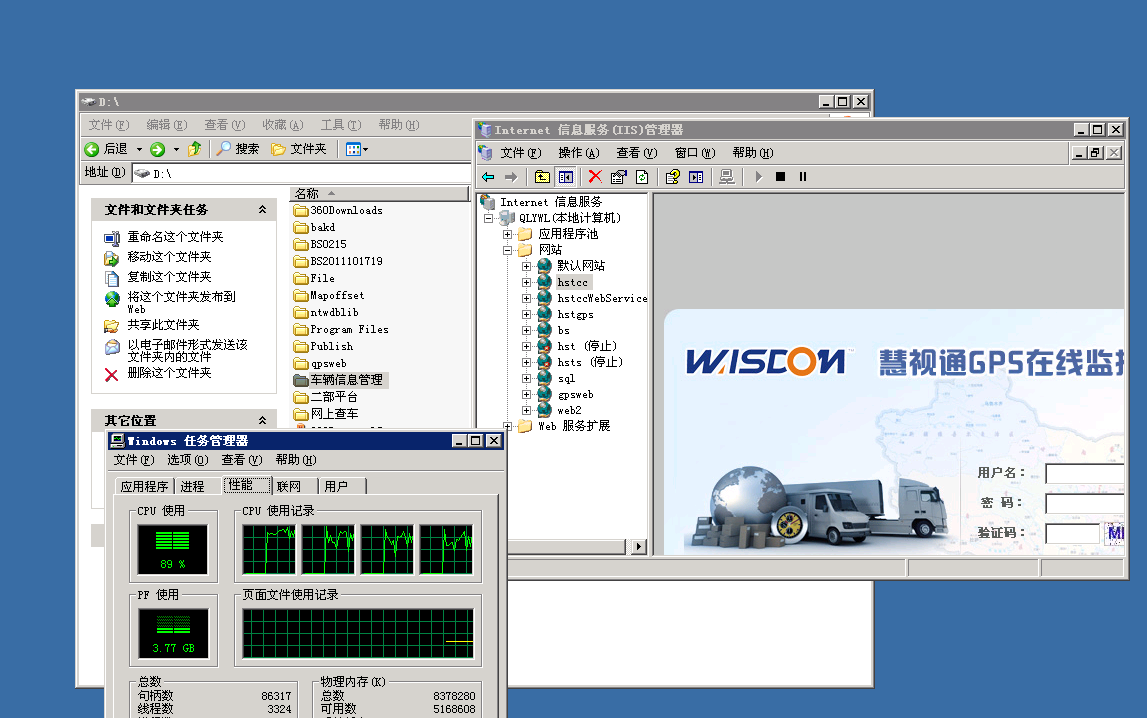Screen dimensions: 1147x718
Task: Click the red X delete icon in IIS toolbar
Action: pos(595,177)
